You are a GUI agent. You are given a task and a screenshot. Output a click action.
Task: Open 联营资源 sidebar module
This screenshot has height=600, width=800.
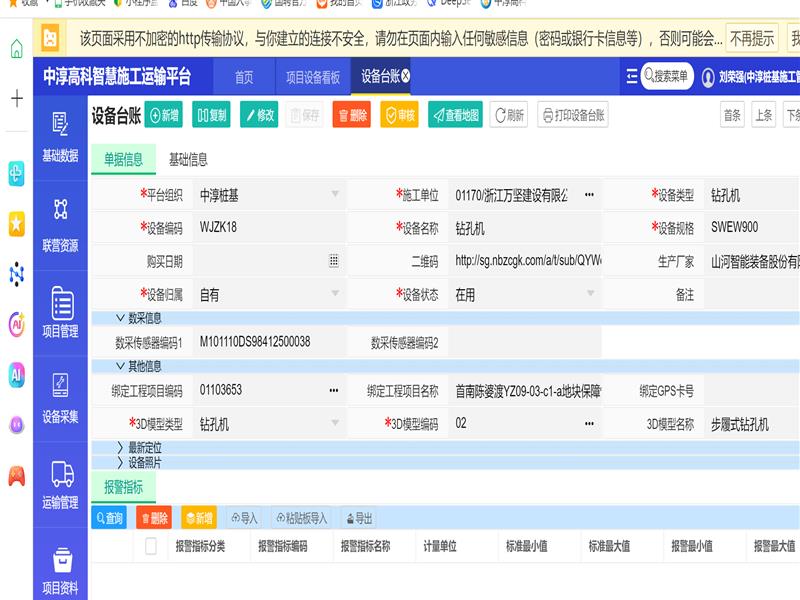click(x=60, y=224)
